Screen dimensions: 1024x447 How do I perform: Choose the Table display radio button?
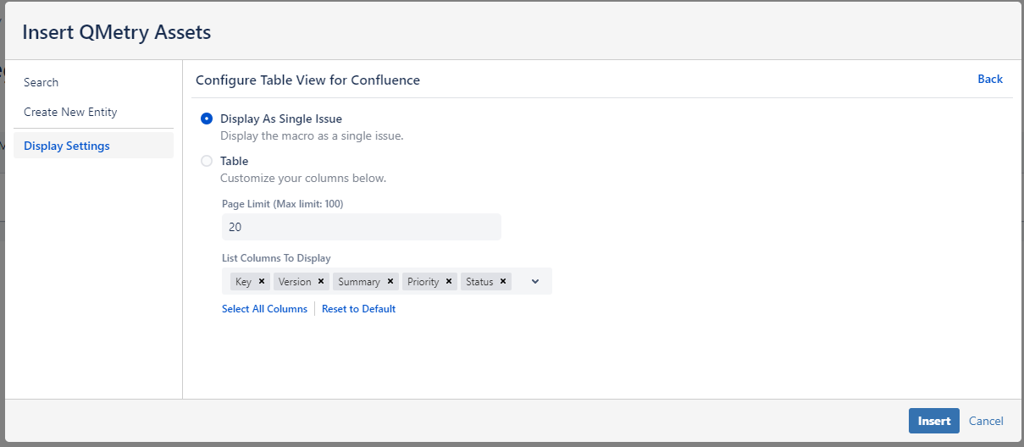click(x=207, y=161)
